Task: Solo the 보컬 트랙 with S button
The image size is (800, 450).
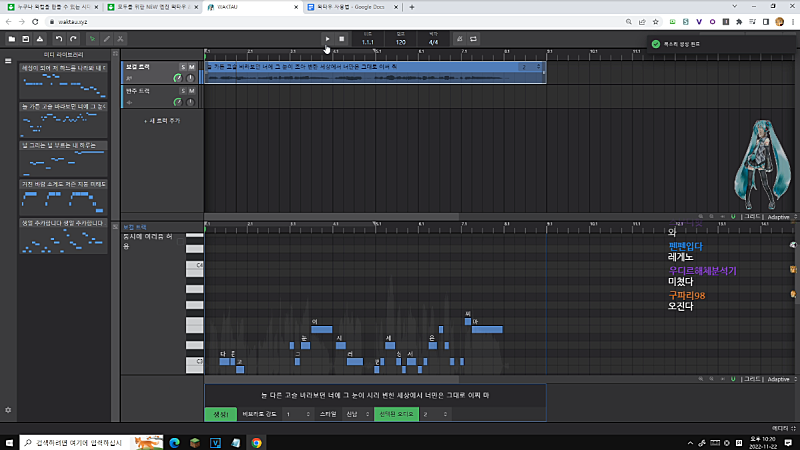Action: pos(182,66)
